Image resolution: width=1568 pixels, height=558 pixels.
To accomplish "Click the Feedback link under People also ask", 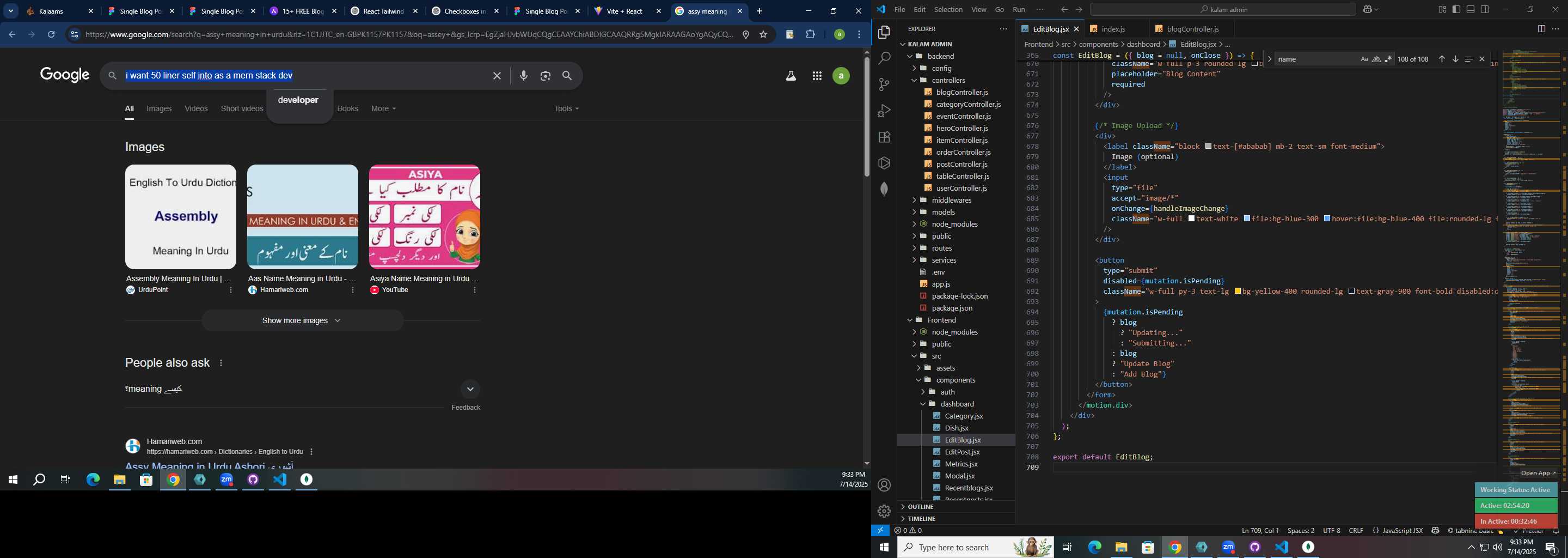I will click(x=465, y=408).
